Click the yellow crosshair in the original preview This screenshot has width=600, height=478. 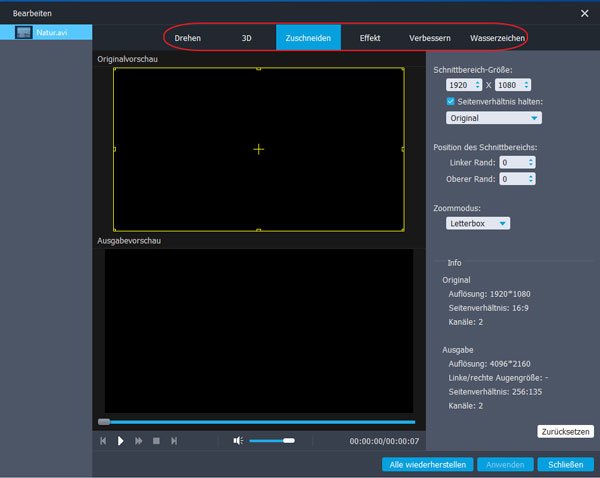pyautogui.click(x=259, y=149)
